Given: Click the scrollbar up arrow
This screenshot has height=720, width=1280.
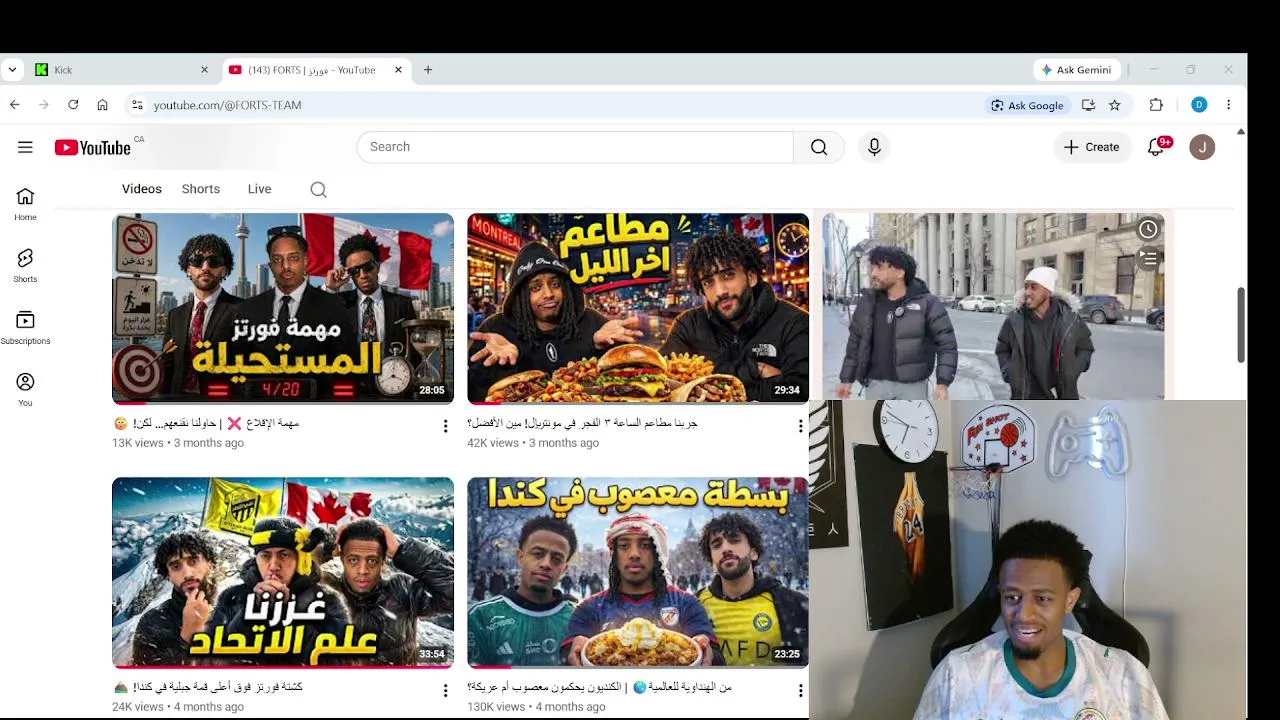Looking at the screenshot, I should point(1241,132).
